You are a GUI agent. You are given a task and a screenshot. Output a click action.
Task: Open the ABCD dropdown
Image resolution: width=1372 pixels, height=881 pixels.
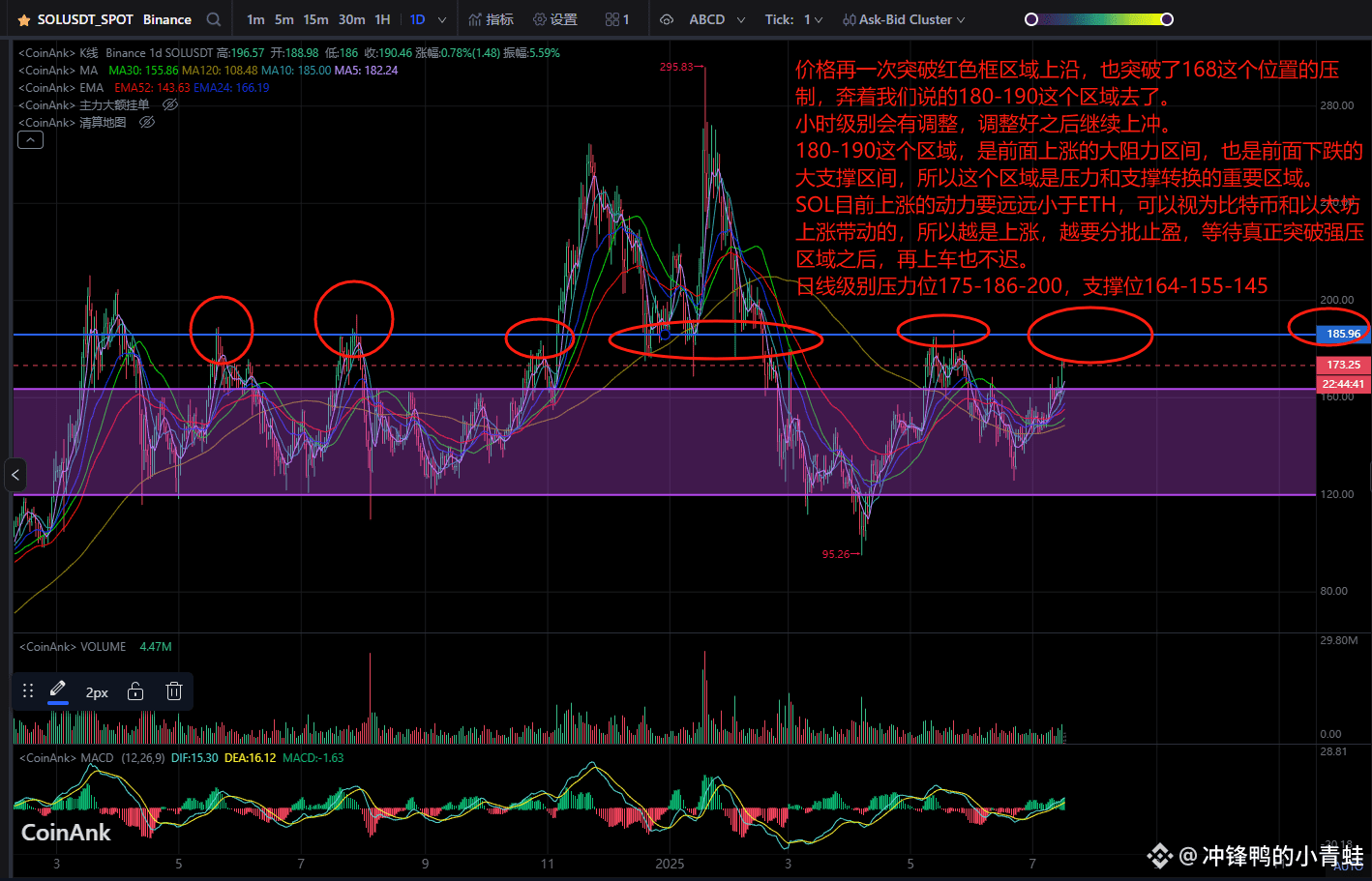pyautogui.click(x=717, y=19)
